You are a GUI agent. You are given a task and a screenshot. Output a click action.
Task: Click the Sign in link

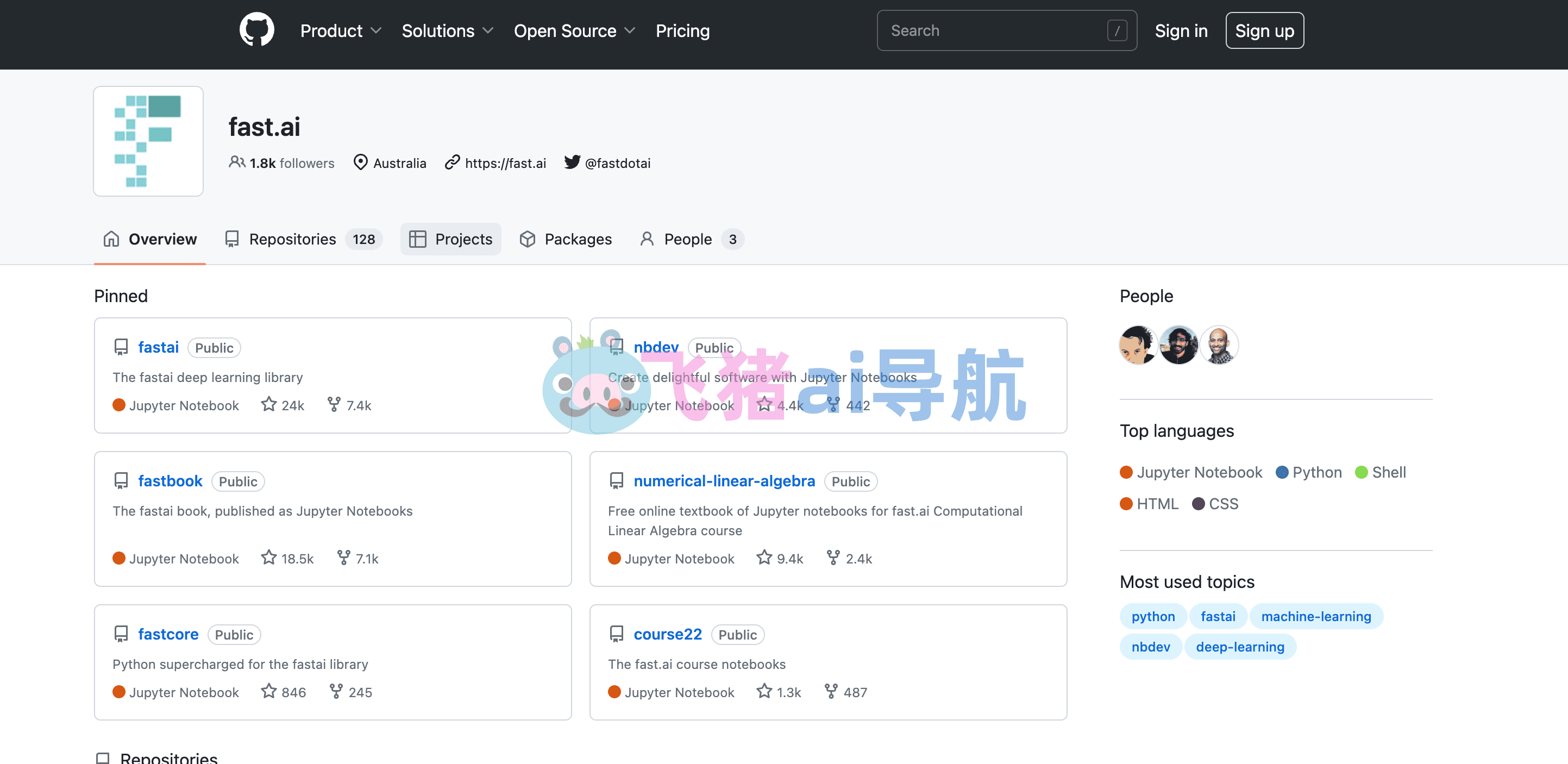pyautogui.click(x=1181, y=30)
